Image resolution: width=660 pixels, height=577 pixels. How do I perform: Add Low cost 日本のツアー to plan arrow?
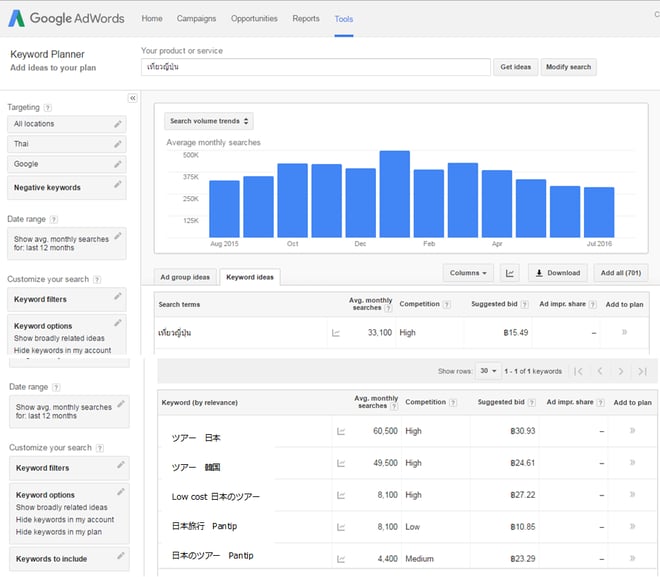point(632,495)
